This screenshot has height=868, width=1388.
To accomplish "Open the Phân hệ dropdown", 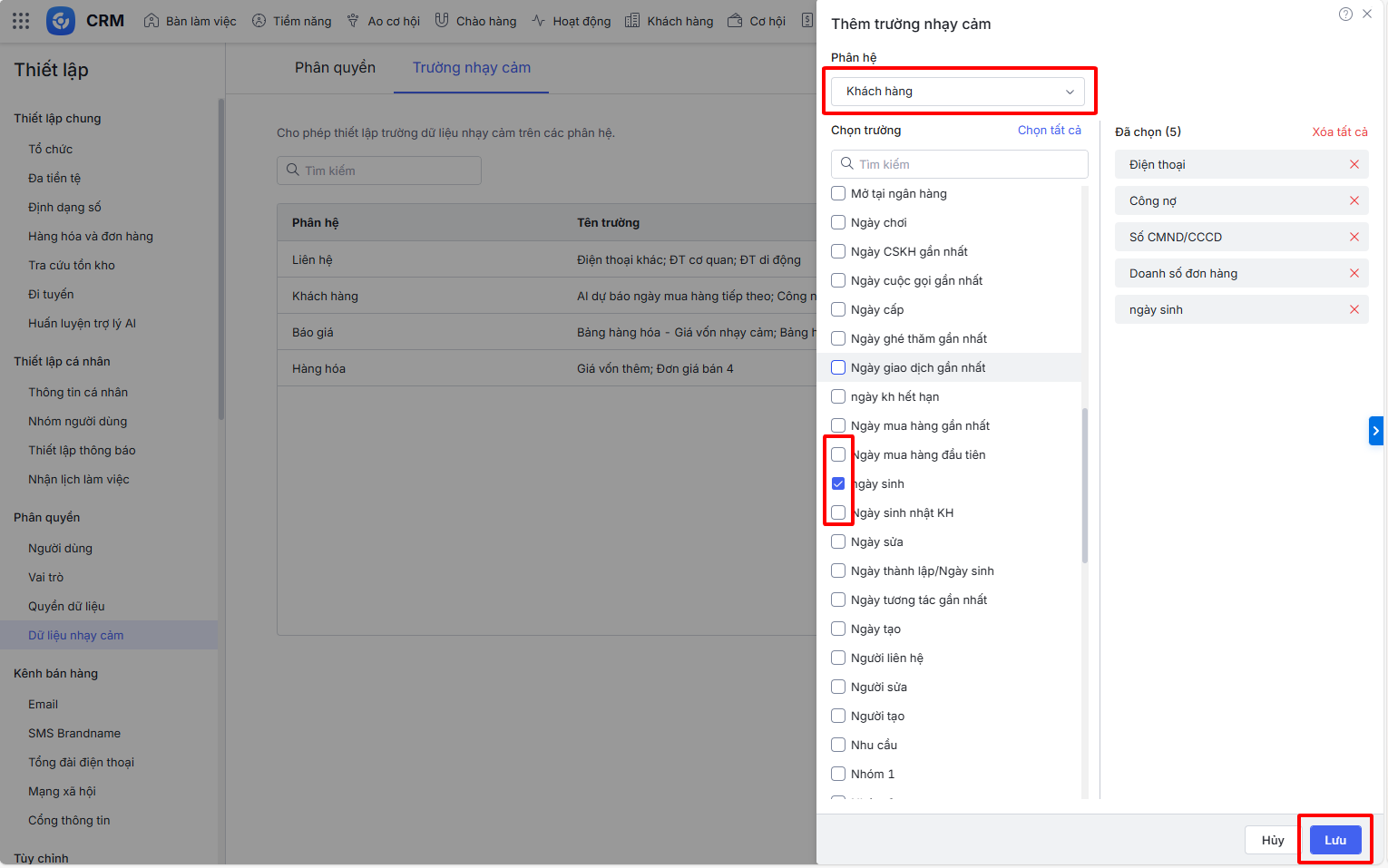I will [958, 92].
